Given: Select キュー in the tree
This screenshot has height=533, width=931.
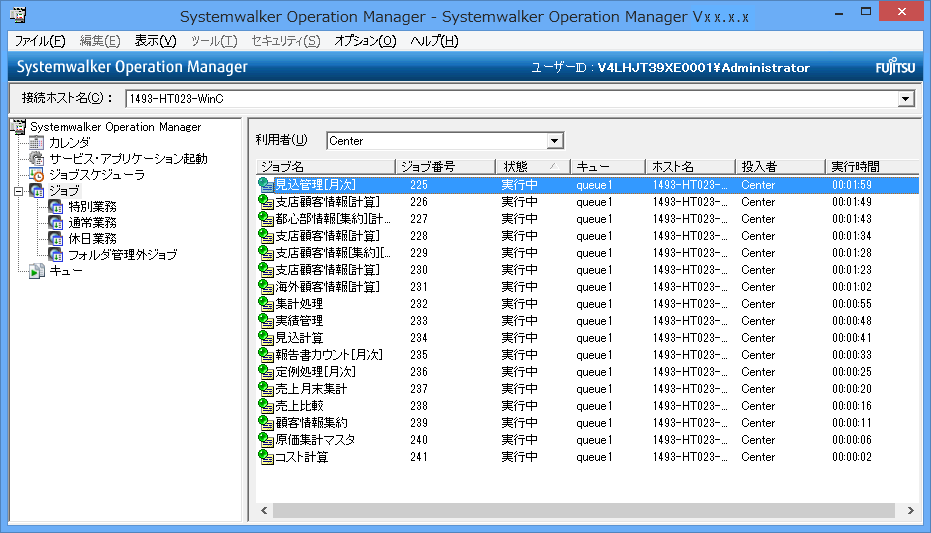Looking at the screenshot, I should pyautogui.click(x=66, y=271).
